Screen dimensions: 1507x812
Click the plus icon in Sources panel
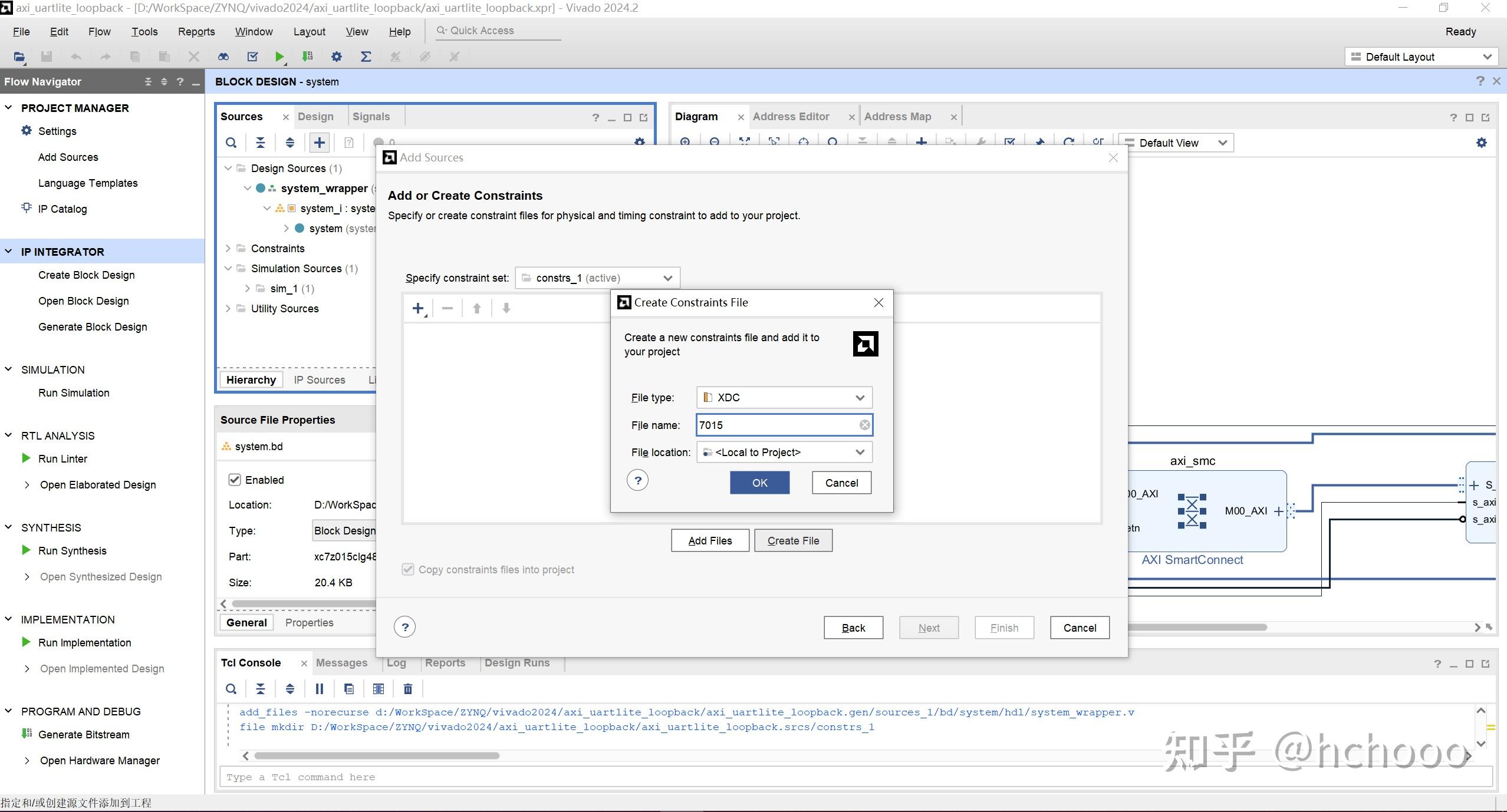(319, 143)
